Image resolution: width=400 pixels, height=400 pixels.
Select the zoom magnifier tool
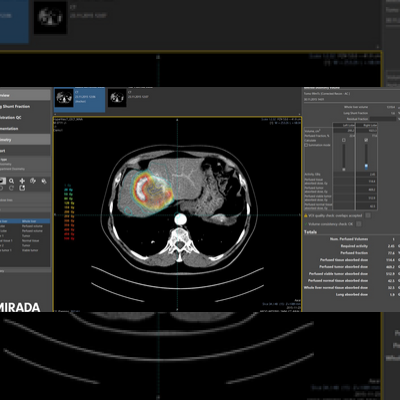[x=12, y=181]
